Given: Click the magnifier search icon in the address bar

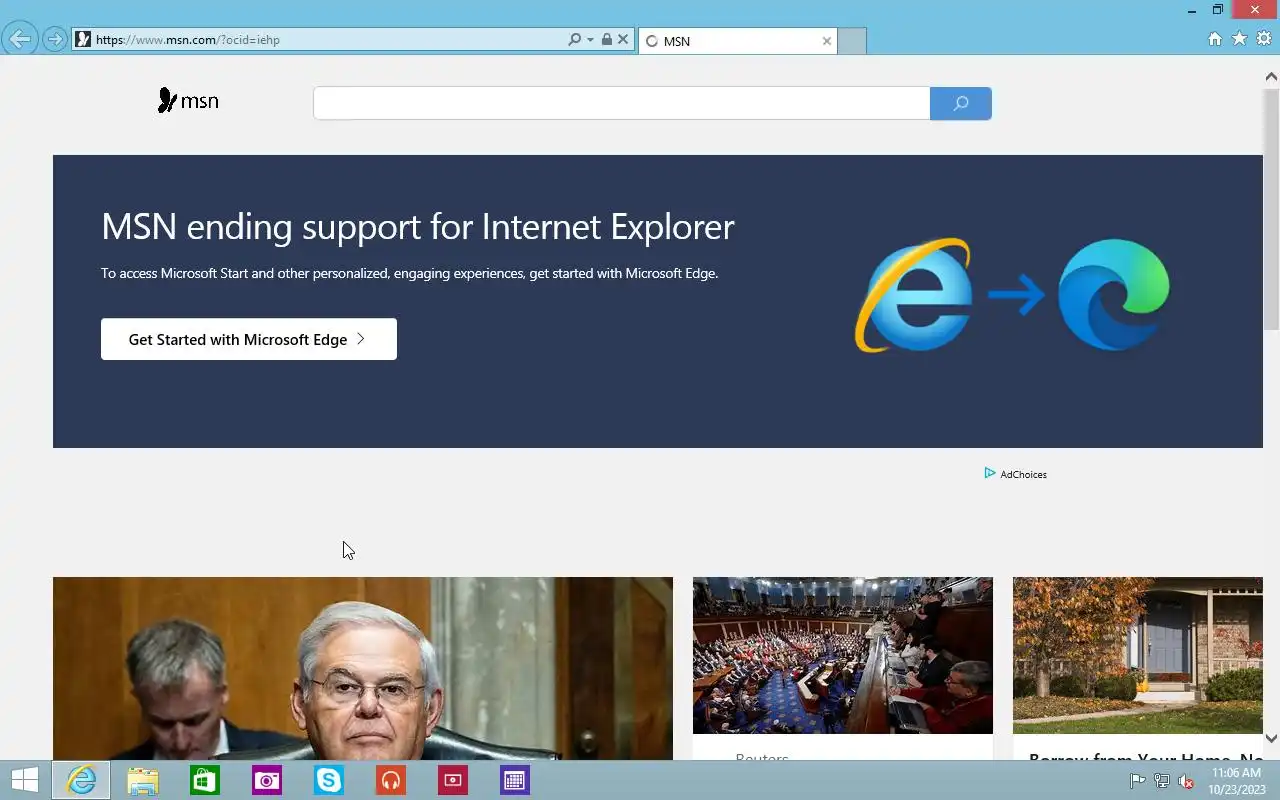Looking at the screenshot, I should tap(574, 40).
